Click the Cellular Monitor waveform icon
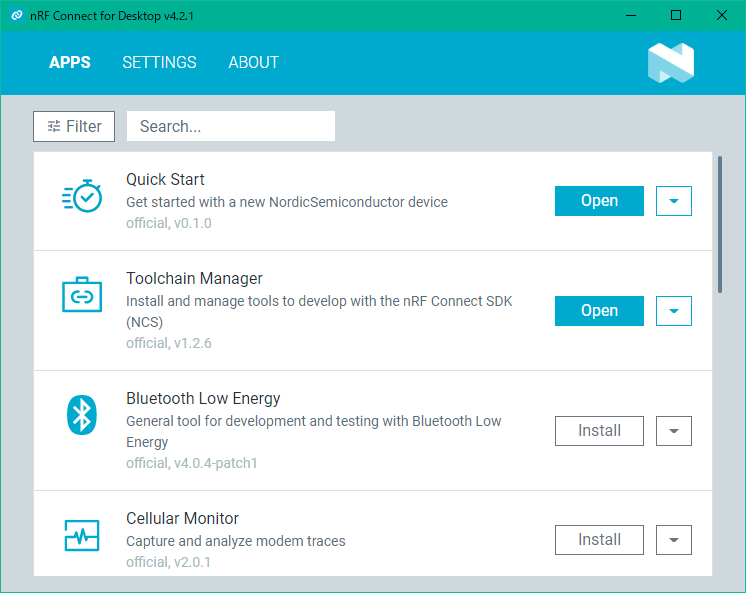 point(82,535)
